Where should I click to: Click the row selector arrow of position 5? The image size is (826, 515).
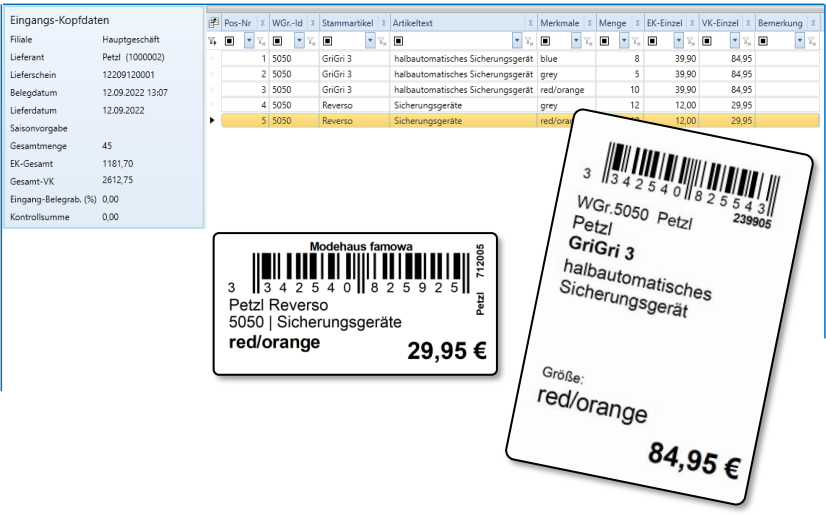(x=212, y=121)
